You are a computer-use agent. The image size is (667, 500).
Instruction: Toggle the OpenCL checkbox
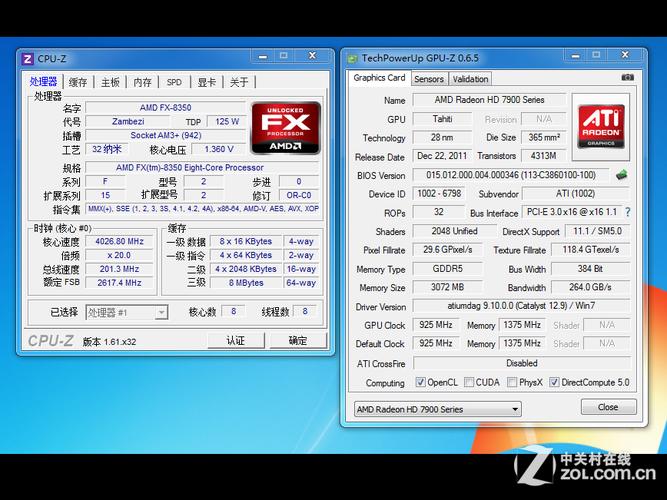(x=420, y=382)
